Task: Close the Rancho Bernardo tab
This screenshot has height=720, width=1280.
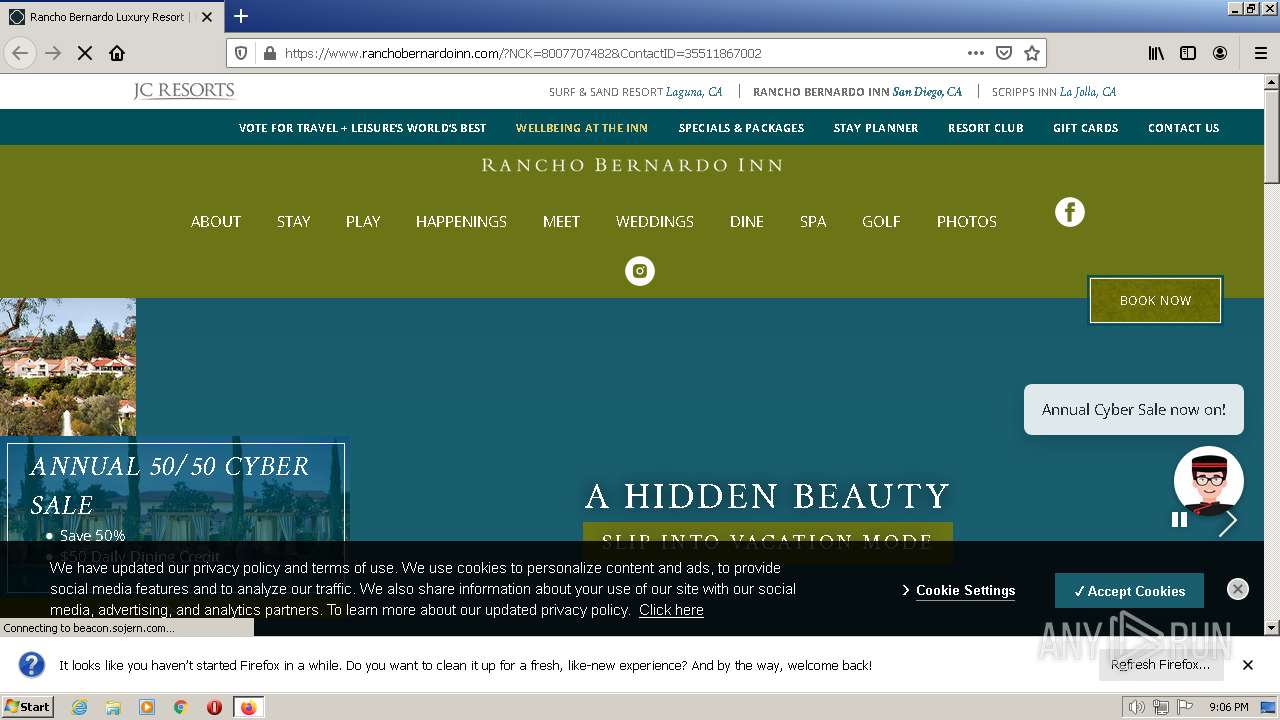Action: point(207,17)
